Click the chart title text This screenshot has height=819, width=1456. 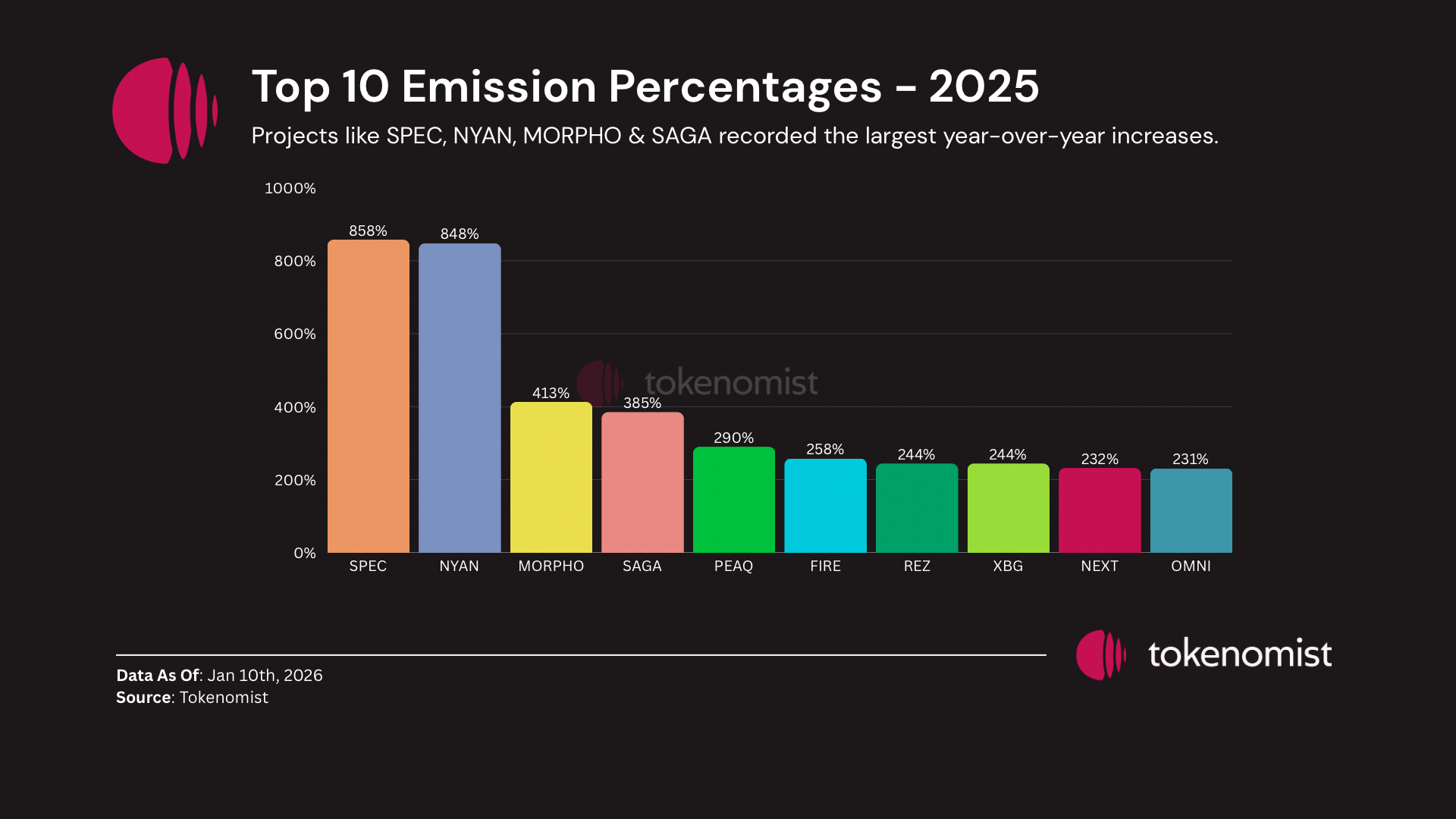coord(645,86)
